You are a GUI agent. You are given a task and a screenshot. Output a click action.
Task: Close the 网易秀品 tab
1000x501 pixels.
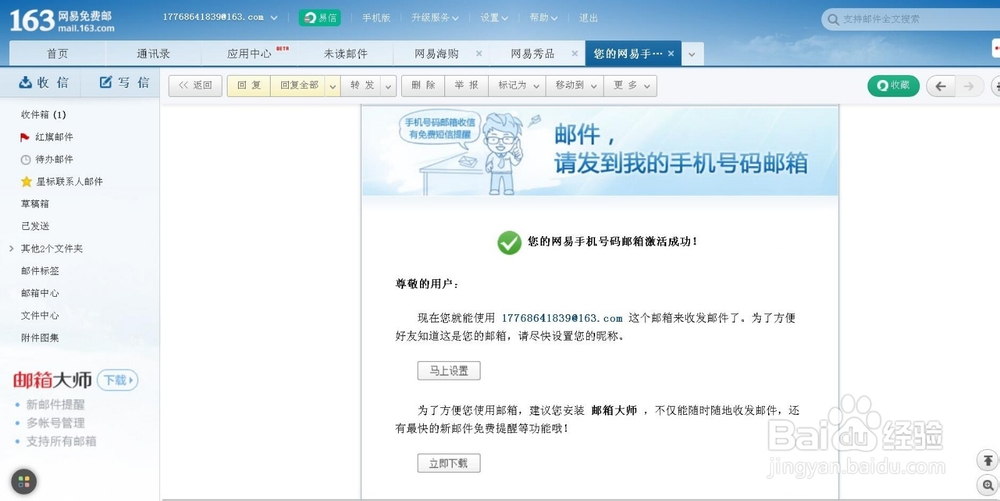pos(575,54)
